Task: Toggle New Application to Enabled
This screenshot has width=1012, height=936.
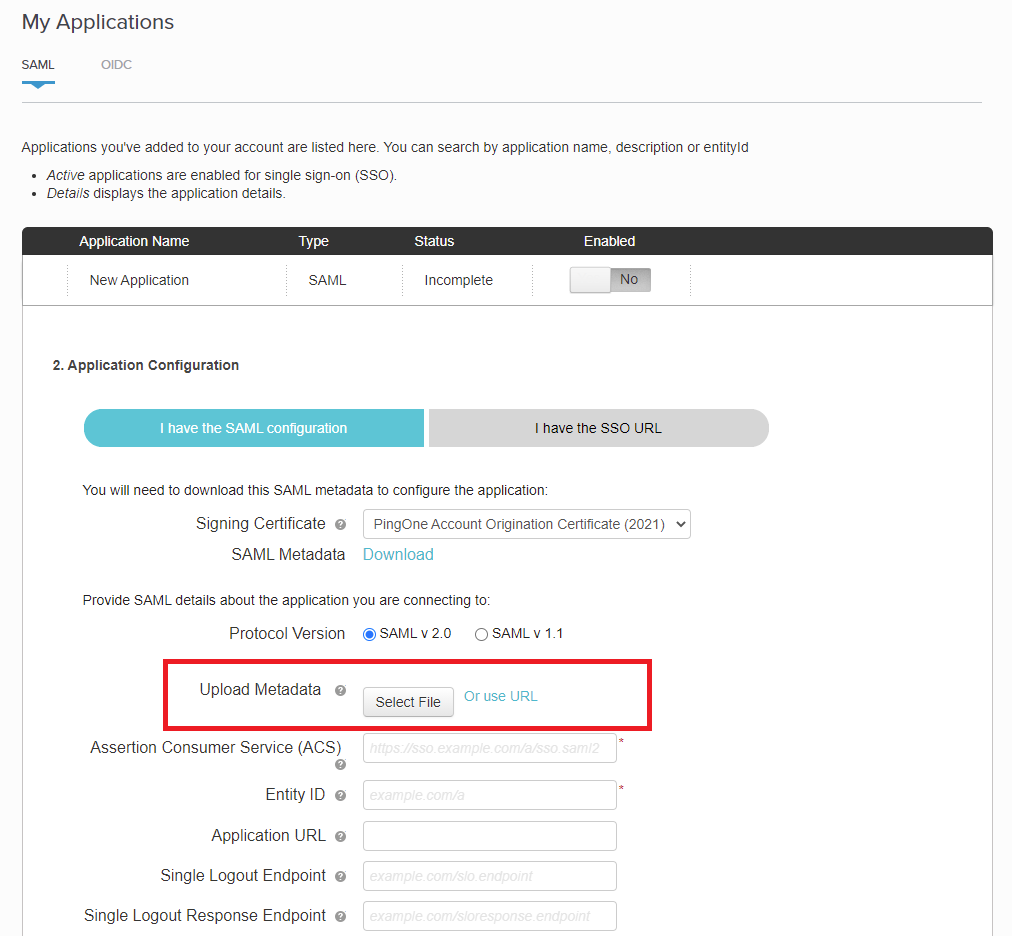Action: pyautogui.click(x=591, y=280)
